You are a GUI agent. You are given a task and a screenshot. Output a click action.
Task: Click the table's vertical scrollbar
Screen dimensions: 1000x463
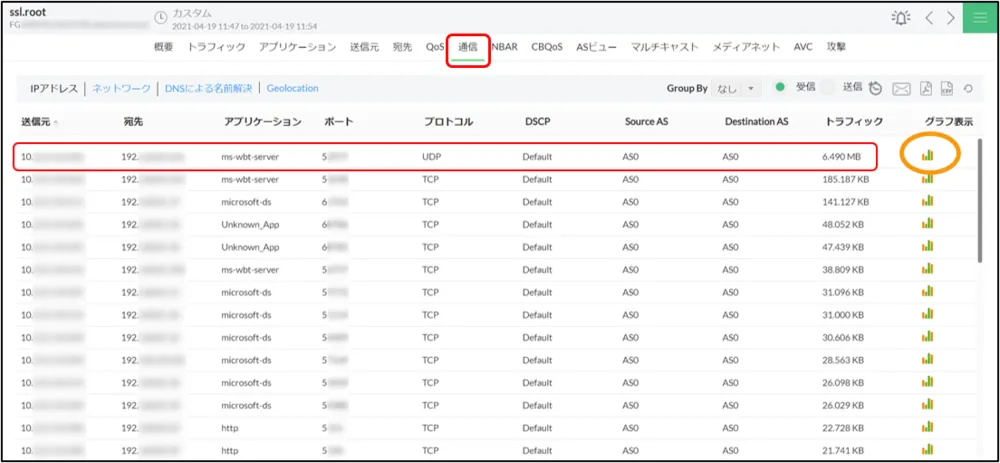[x=980, y=200]
